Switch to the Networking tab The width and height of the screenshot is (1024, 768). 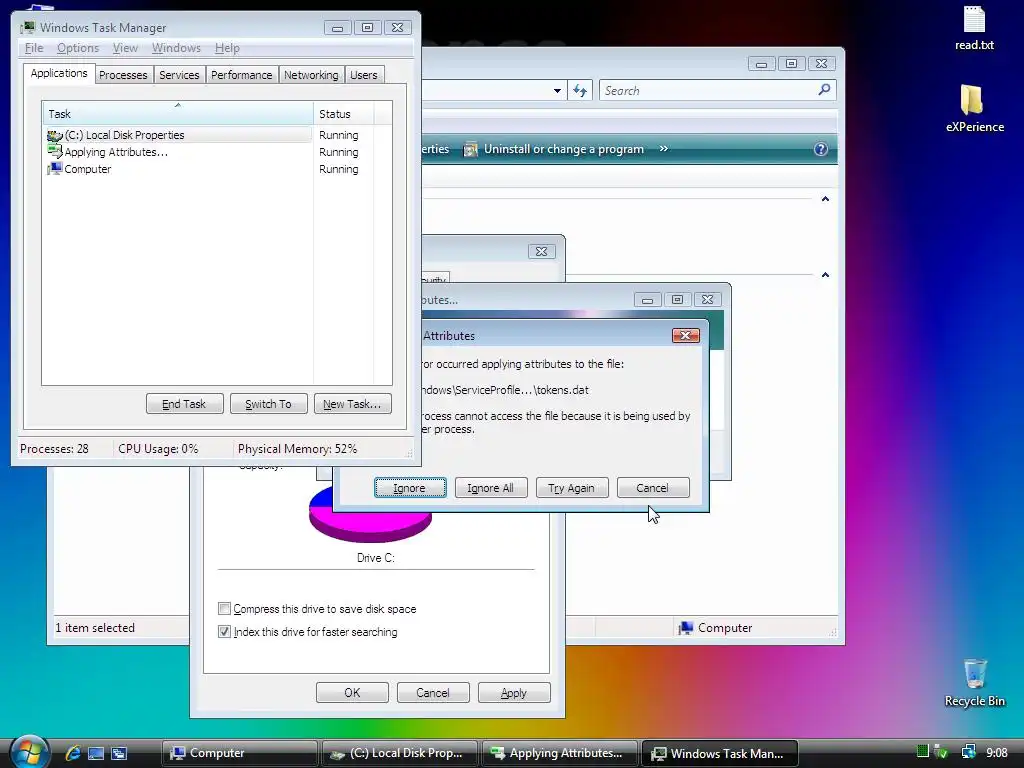pos(311,74)
